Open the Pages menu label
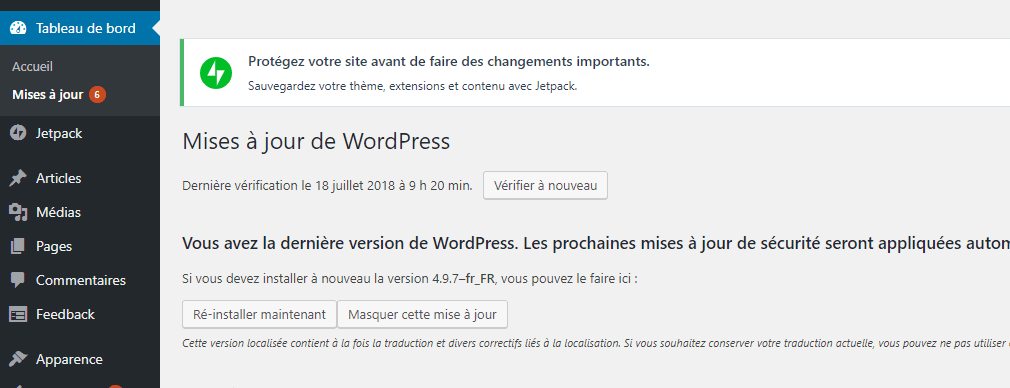Image resolution: width=1010 pixels, height=388 pixels. coord(54,246)
